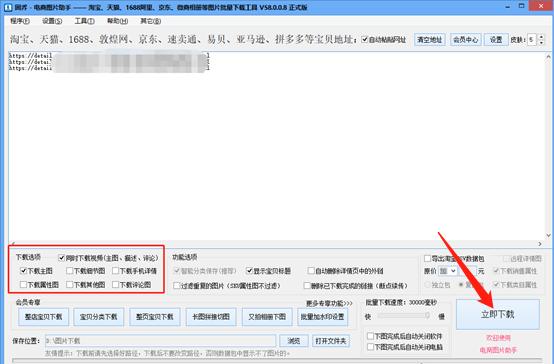Enable the 下载评论图 checkbox
This screenshot has width=554, height=364.
pyautogui.click(x=116, y=284)
